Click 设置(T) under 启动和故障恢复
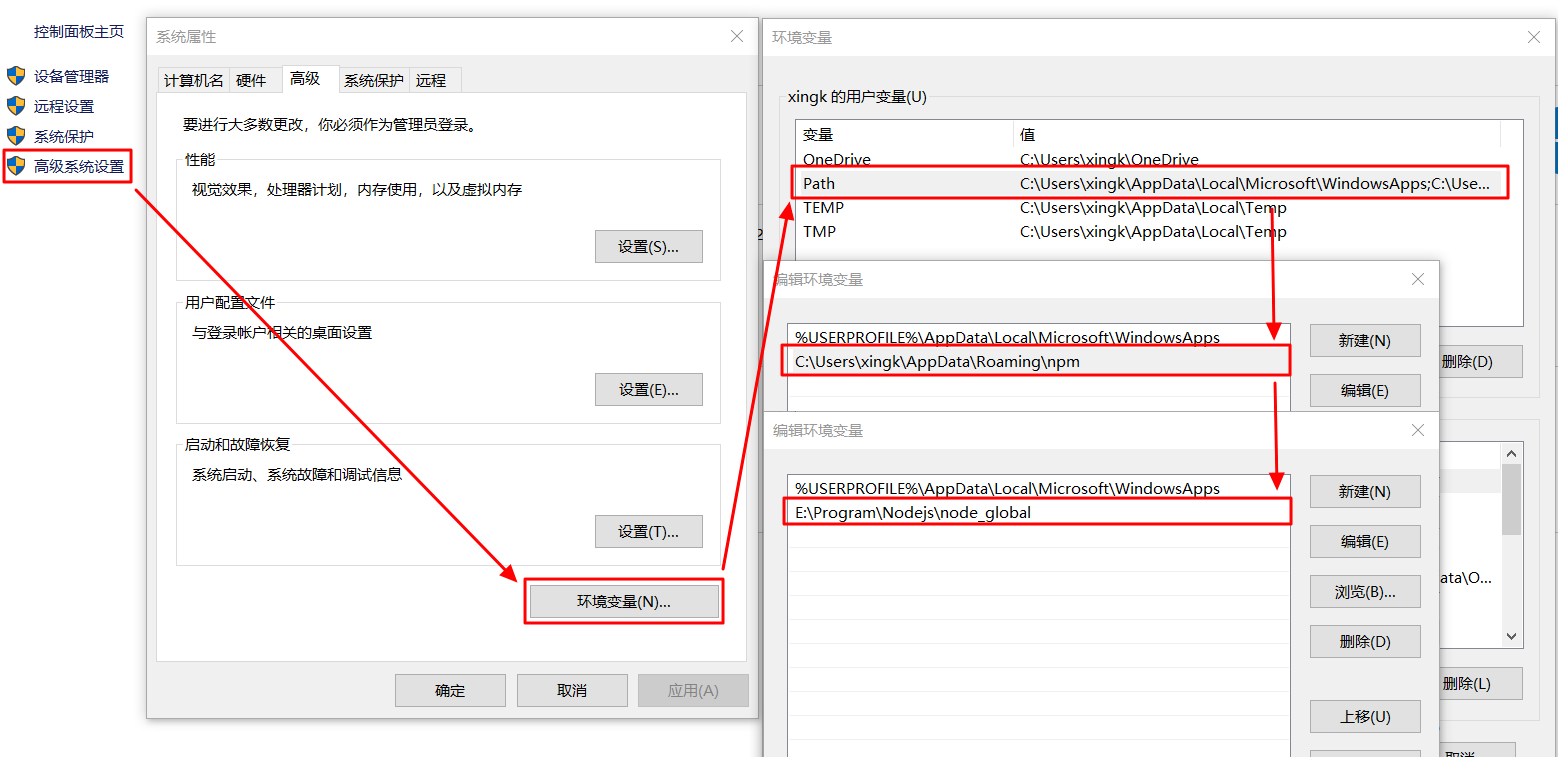1558x757 pixels. (648, 531)
